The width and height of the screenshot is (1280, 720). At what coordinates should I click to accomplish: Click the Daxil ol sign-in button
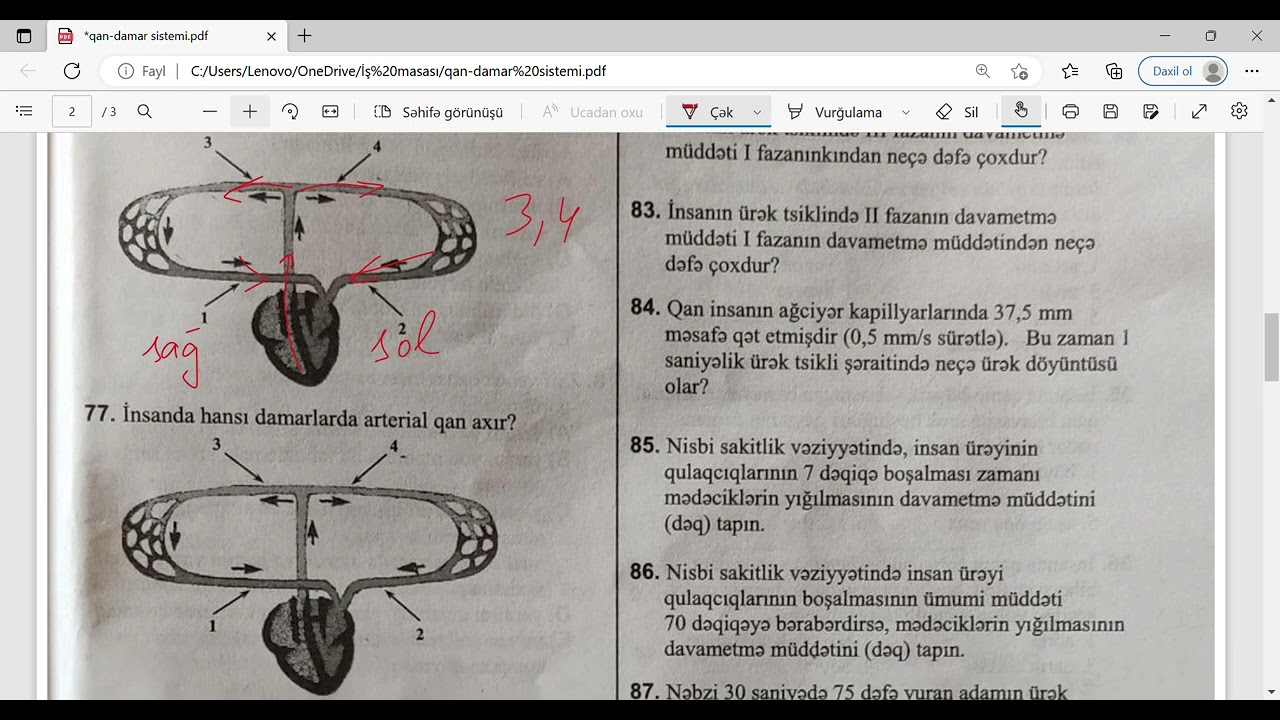click(x=1183, y=71)
